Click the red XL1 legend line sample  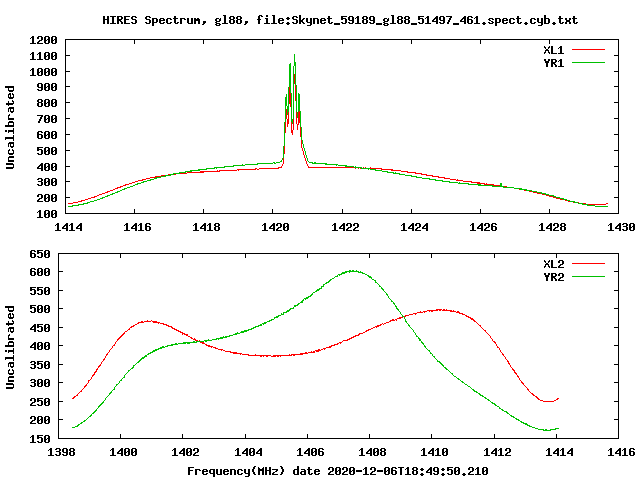click(588, 50)
